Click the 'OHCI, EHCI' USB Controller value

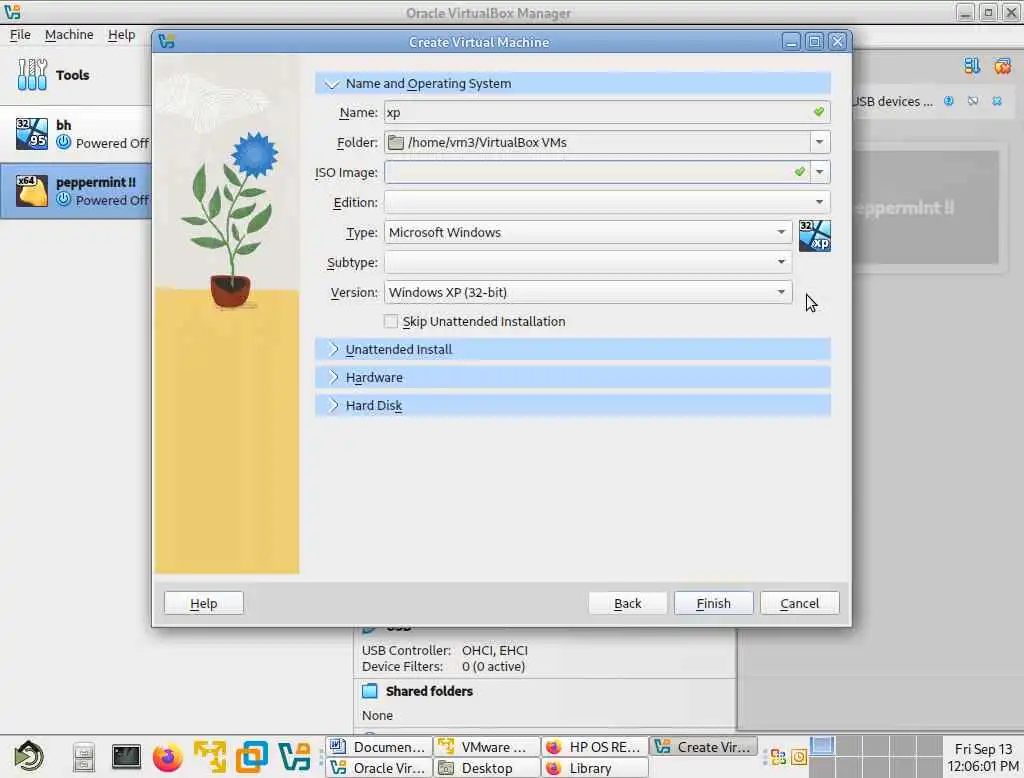coord(494,651)
